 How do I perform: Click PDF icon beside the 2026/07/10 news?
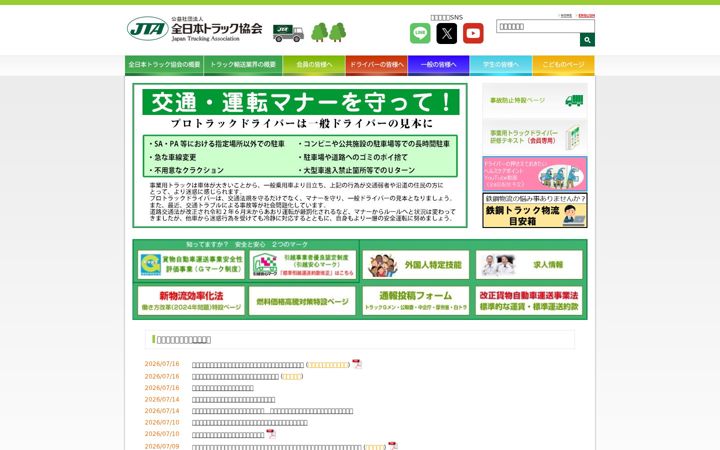[271, 434]
